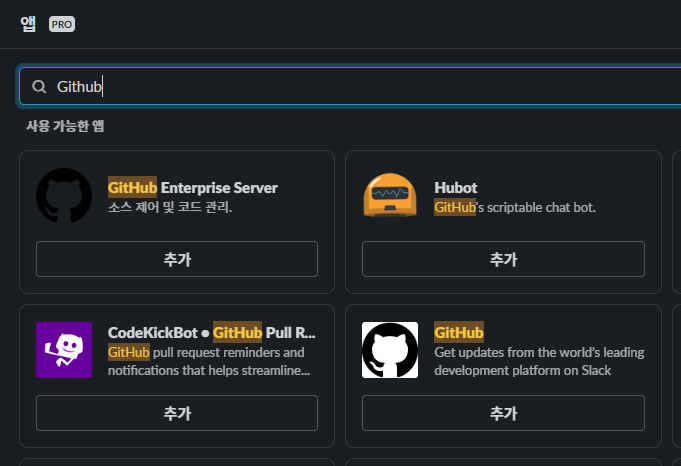Click the search magnifier icon
This screenshot has width=681, height=466.
click(x=39, y=86)
